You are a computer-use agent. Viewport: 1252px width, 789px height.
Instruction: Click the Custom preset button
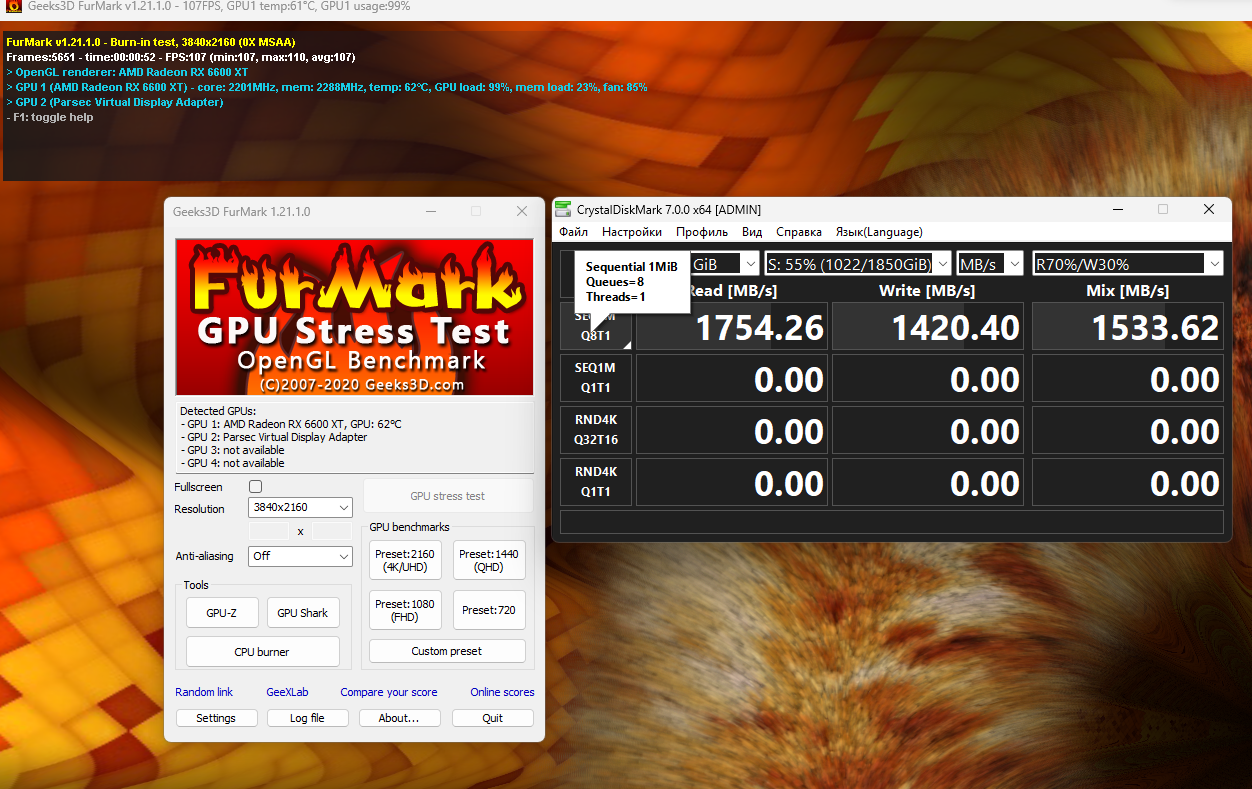pyautogui.click(x=447, y=651)
